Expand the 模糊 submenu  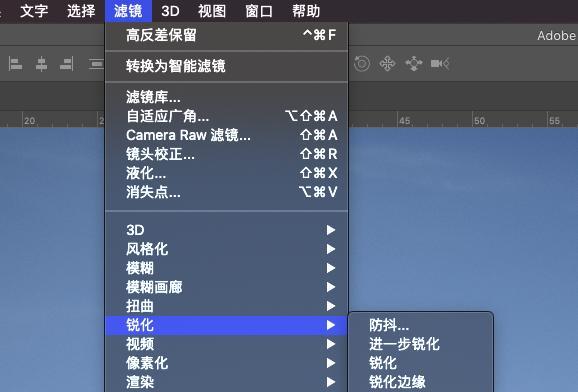(227, 268)
